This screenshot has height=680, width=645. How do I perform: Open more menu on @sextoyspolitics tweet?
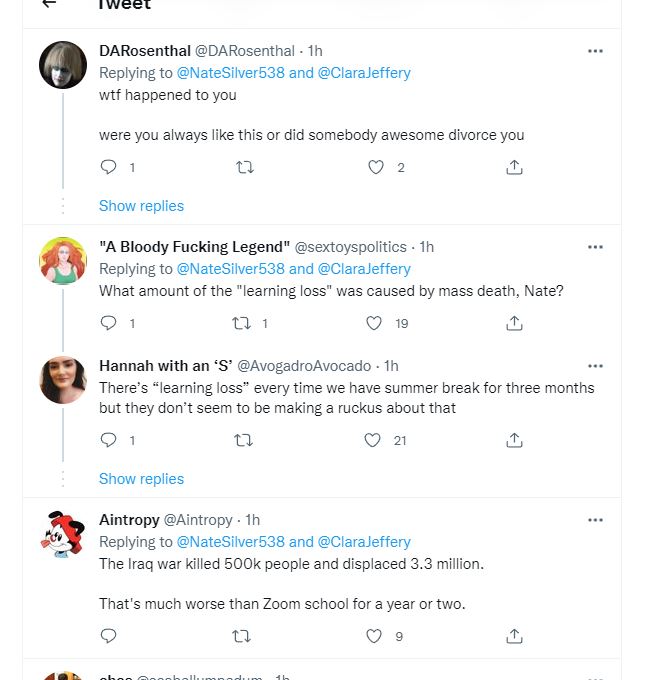click(x=595, y=247)
